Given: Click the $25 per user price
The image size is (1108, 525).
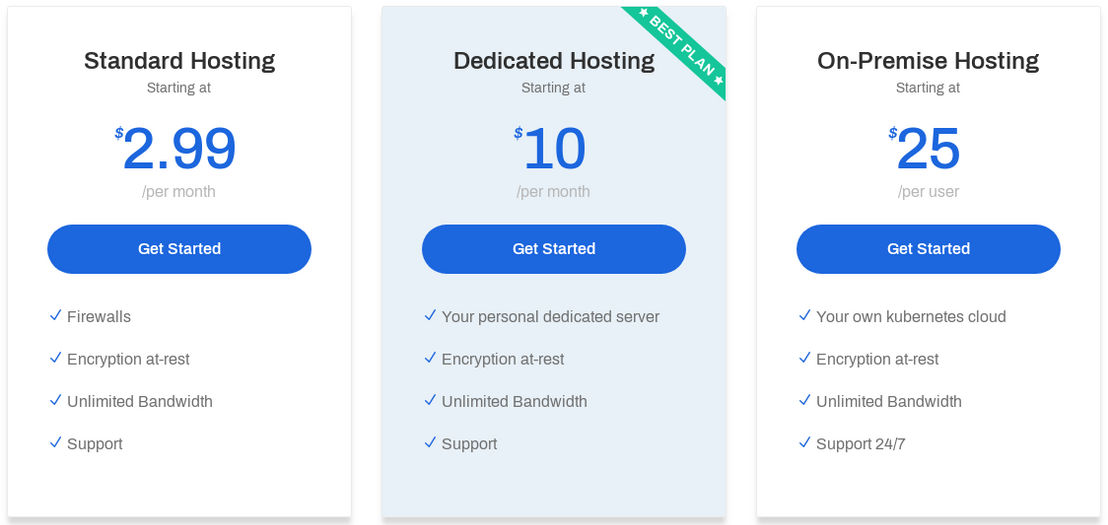Looking at the screenshot, I should 924,148.
